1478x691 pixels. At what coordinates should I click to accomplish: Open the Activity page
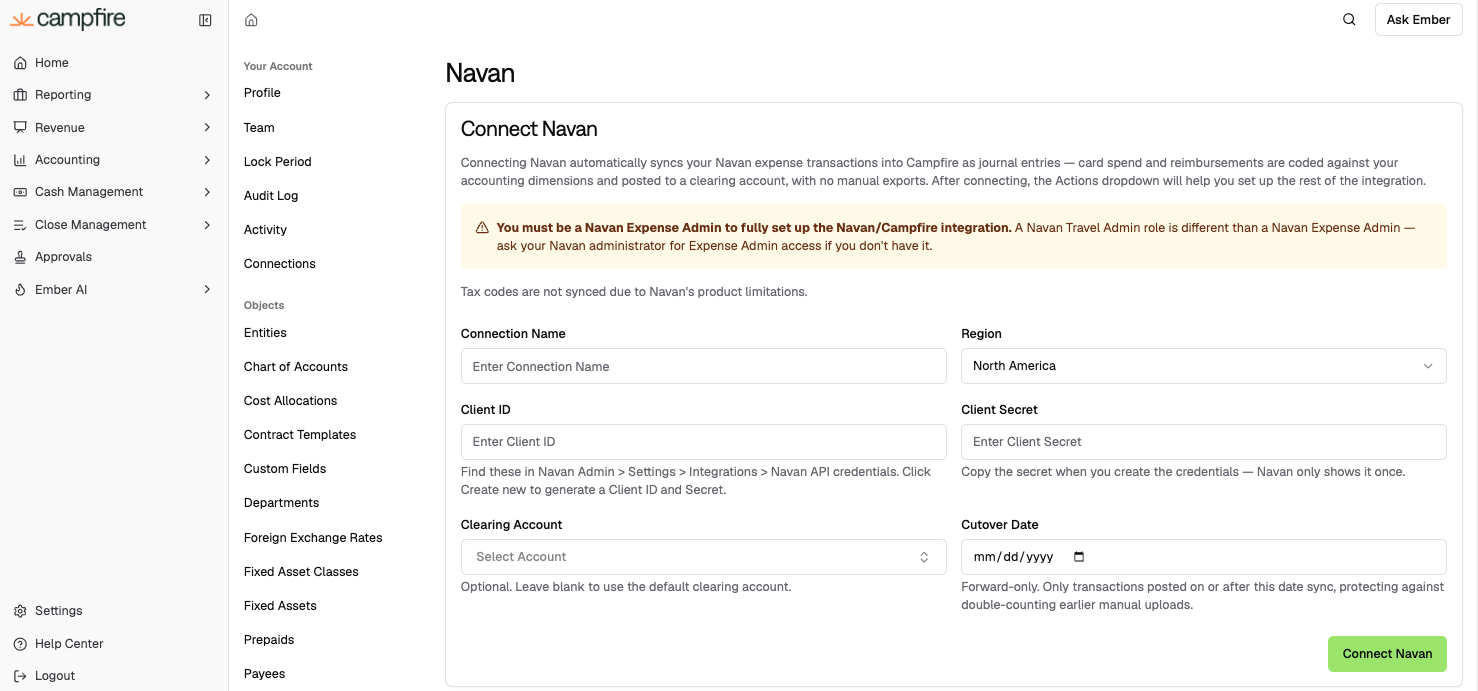click(x=265, y=230)
